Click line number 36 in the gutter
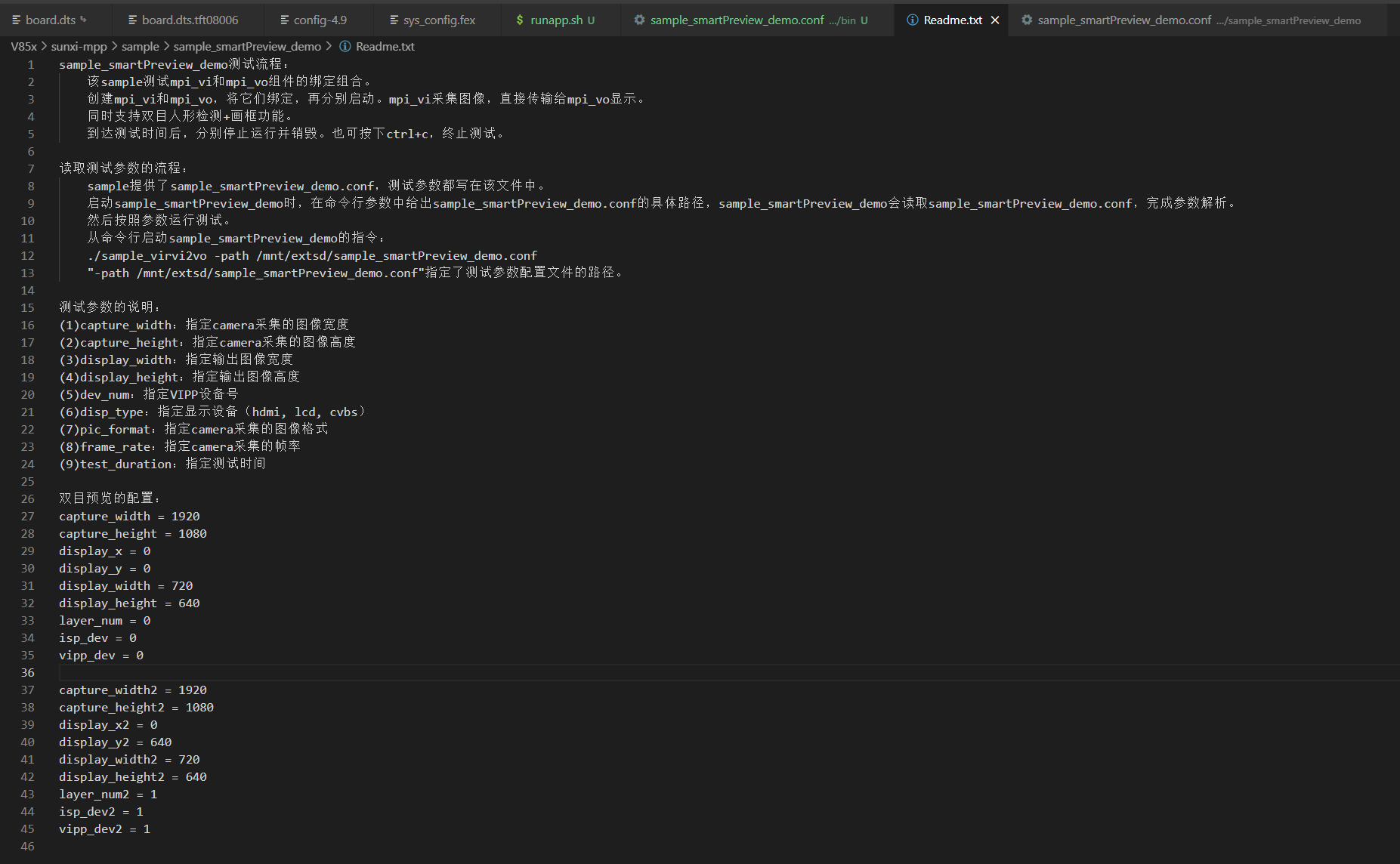1400x864 pixels. click(27, 673)
